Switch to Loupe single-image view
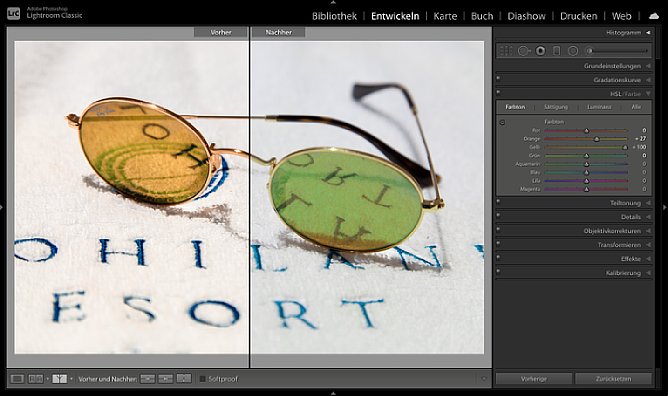668x396 pixels. (17, 379)
